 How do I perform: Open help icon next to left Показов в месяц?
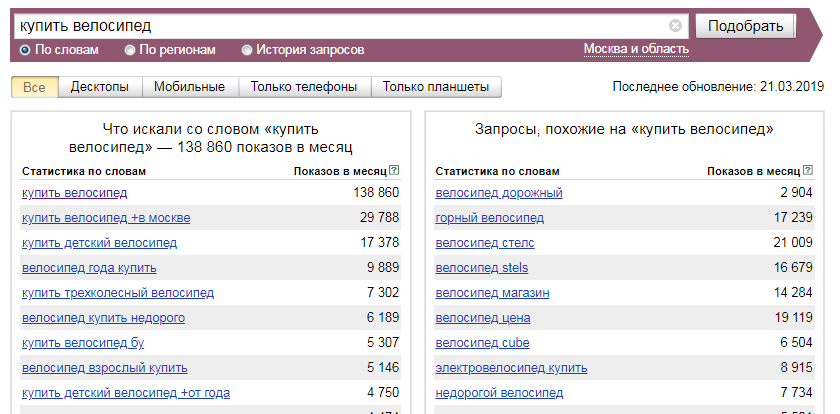tap(394, 171)
